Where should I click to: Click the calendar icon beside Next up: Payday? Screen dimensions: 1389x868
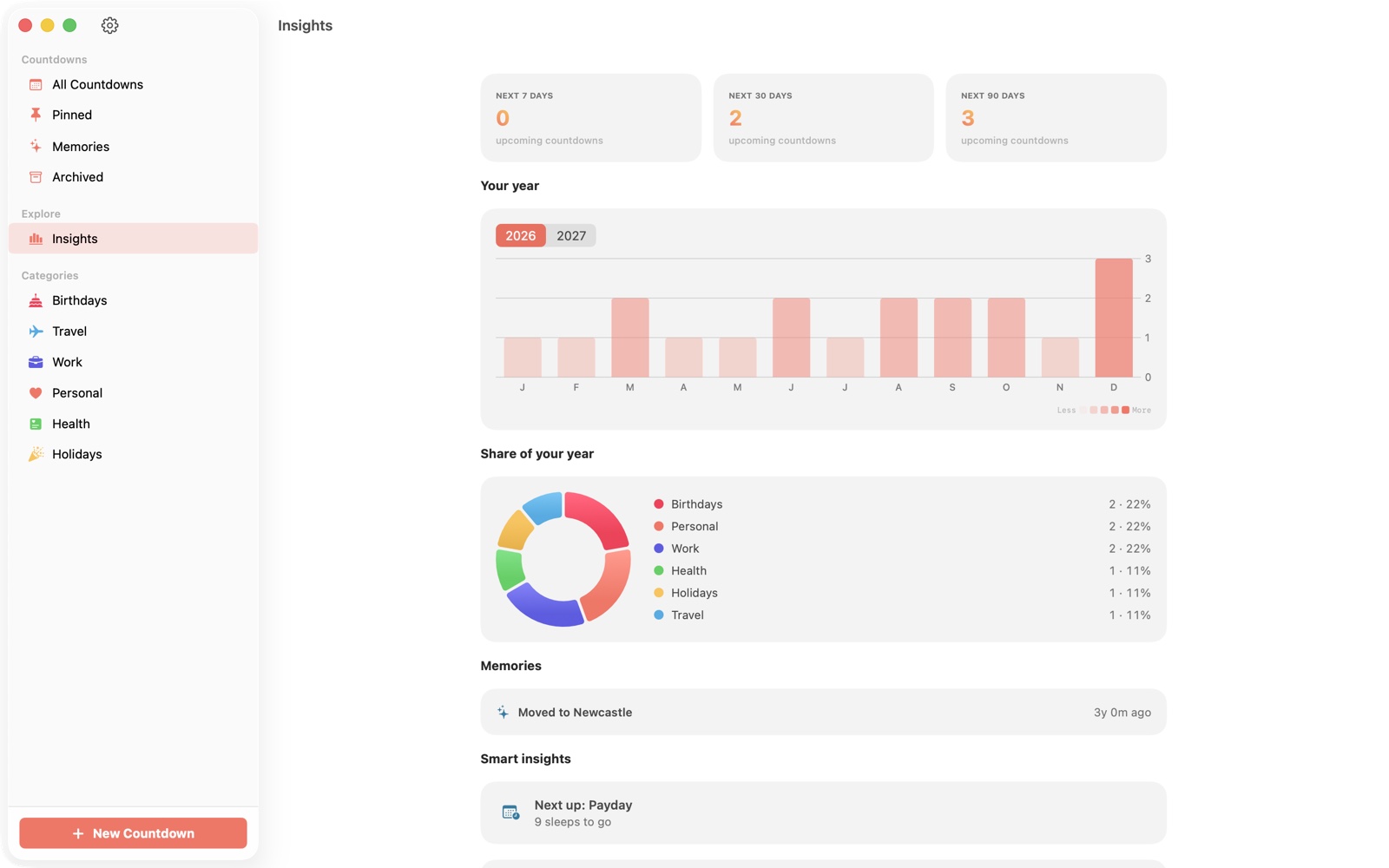pos(510,812)
